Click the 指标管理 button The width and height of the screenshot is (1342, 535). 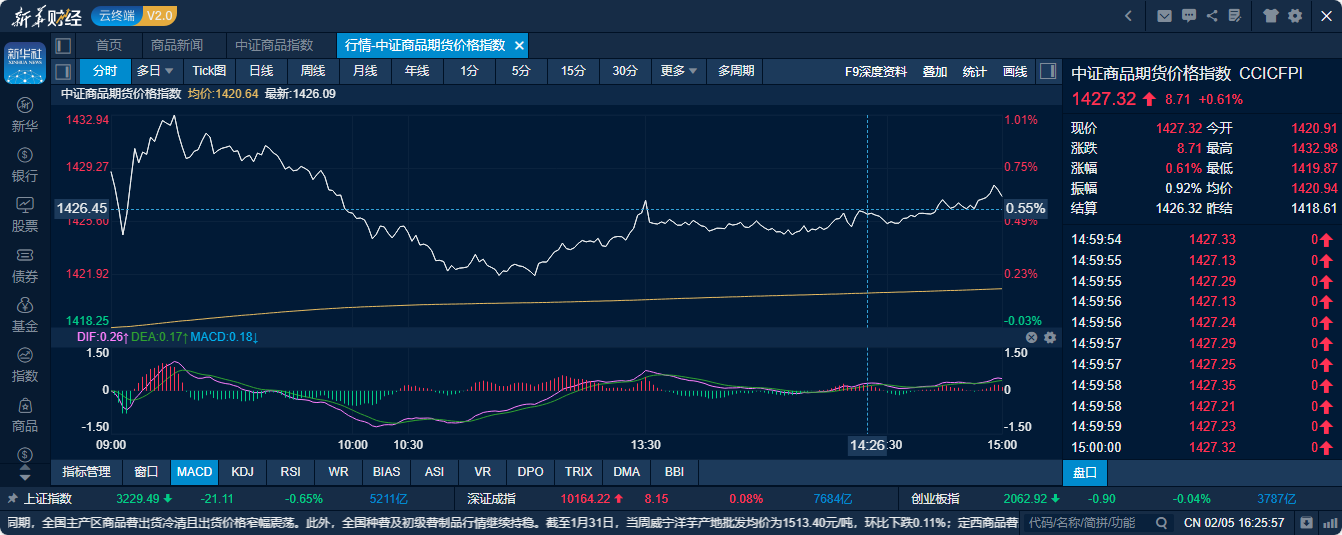tap(86, 471)
